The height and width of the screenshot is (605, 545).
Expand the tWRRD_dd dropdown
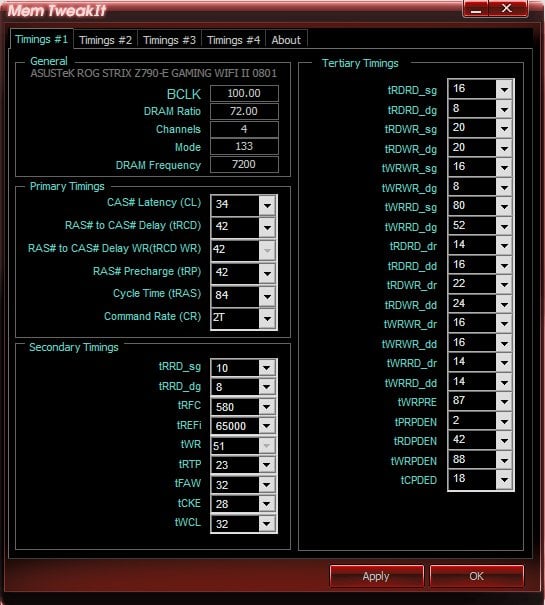504,382
